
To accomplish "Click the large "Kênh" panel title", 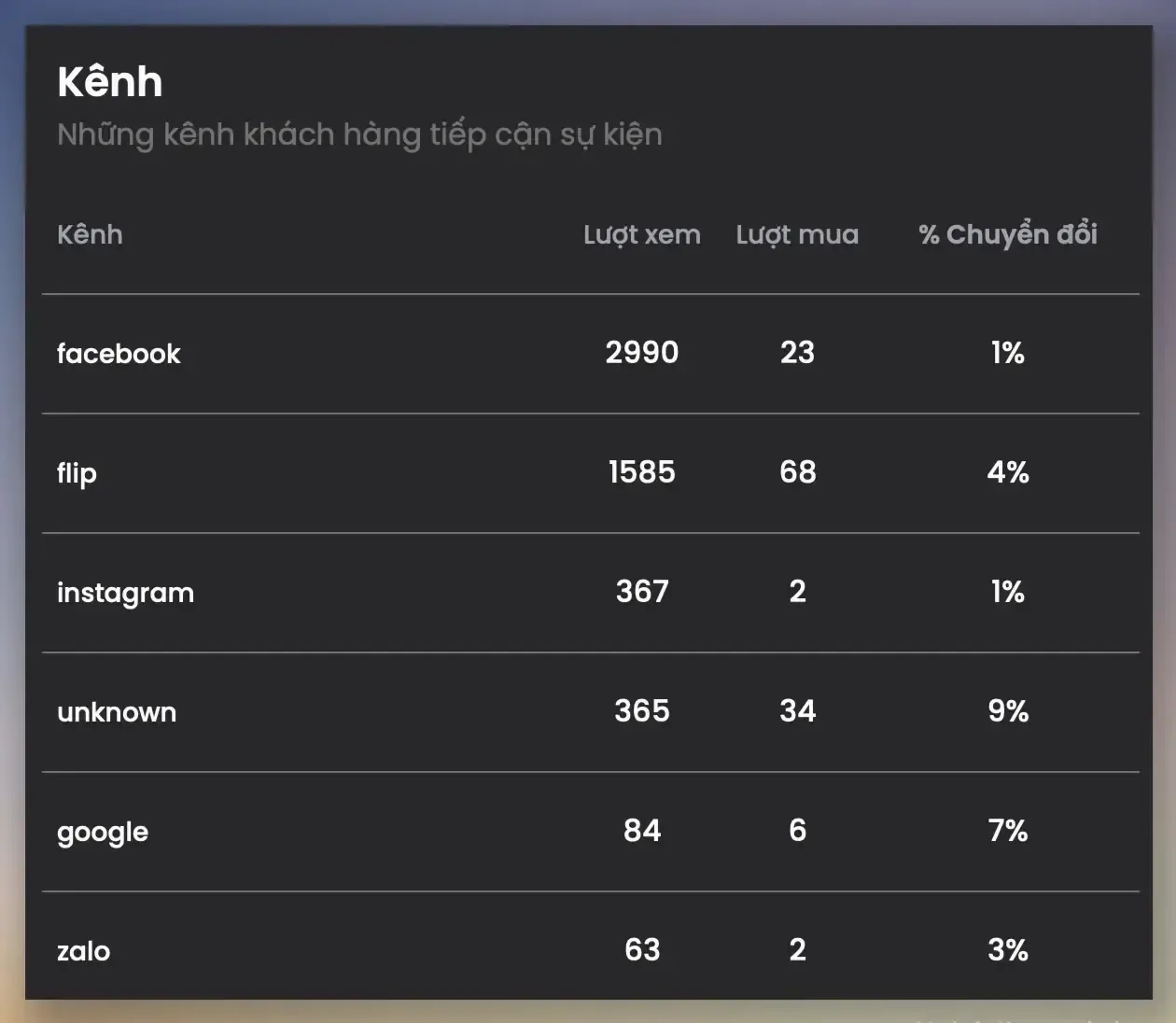I will coord(110,82).
